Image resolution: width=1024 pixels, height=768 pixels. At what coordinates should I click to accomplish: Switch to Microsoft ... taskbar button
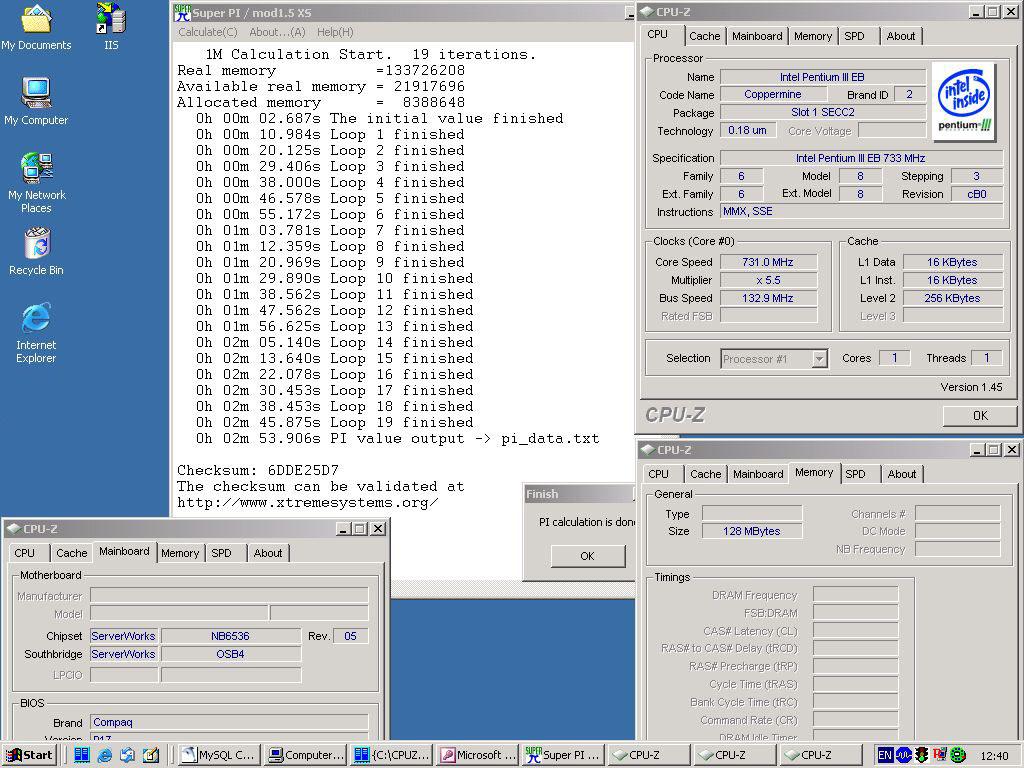(478, 755)
